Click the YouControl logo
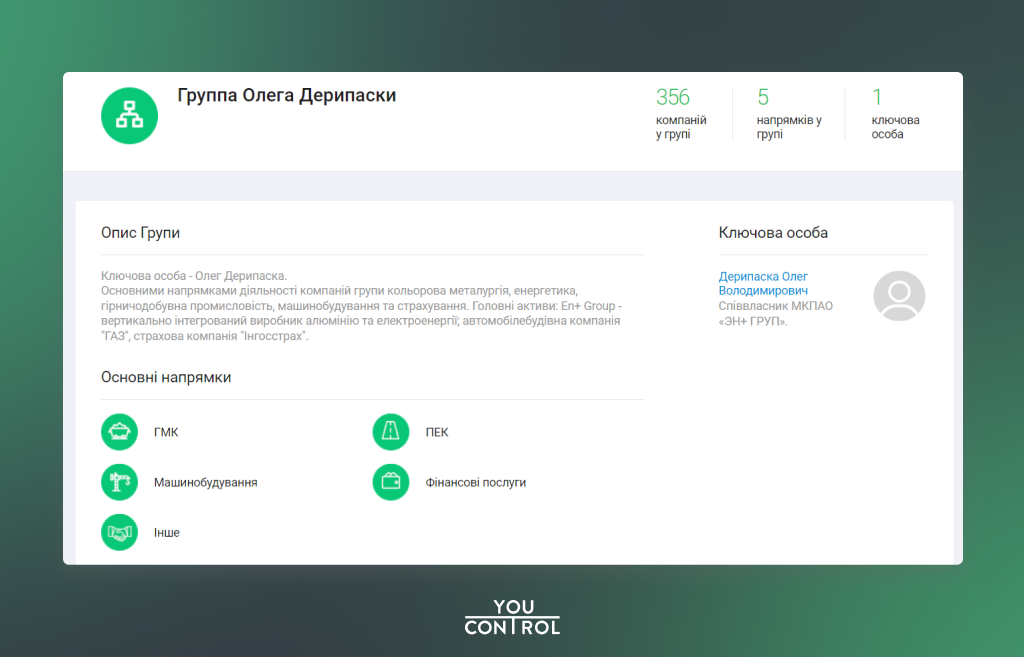 tap(513, 617)
